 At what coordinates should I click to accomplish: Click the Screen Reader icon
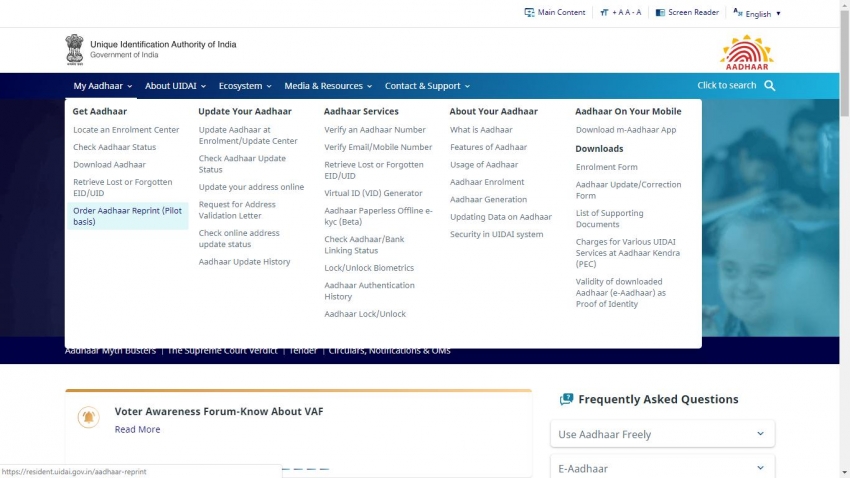click(x=660, y=13)
